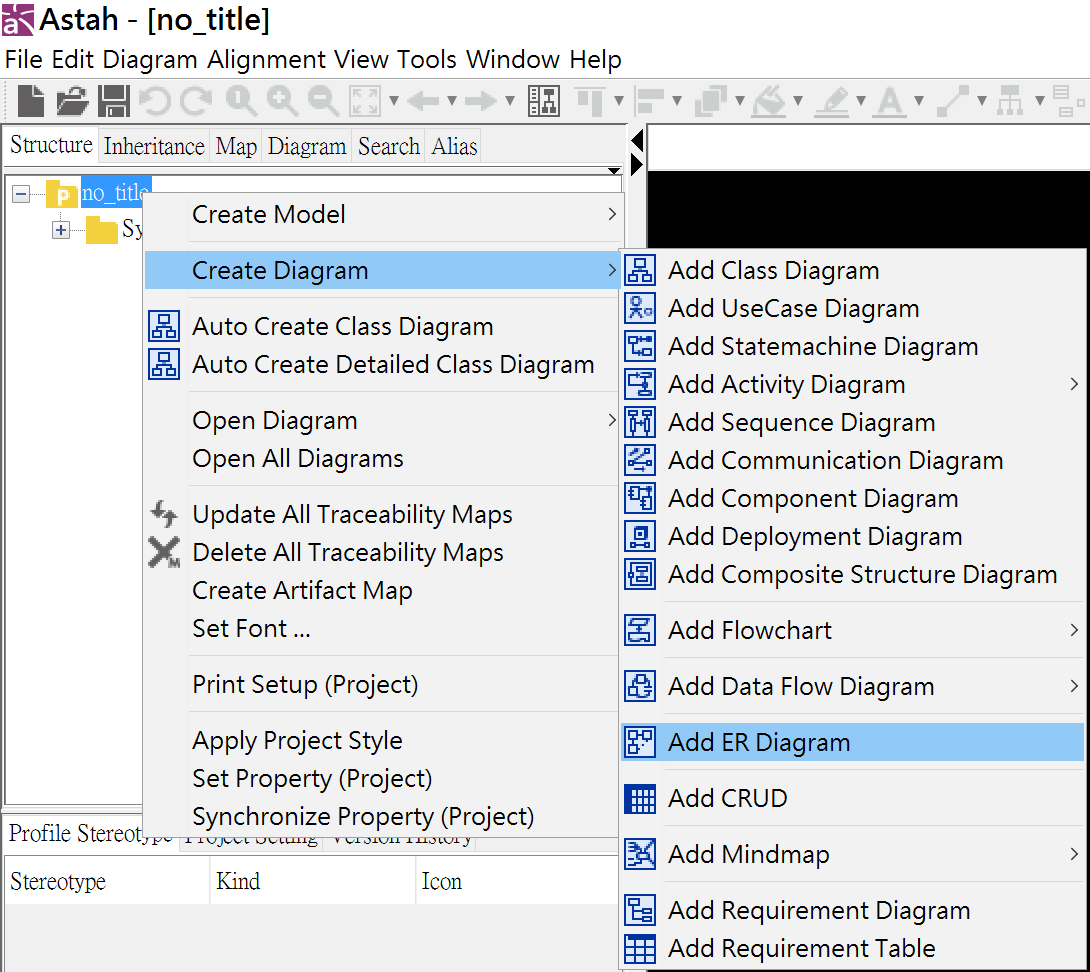Open the font color dropdown arrow
The width and height of the screenshot is (1090, 972).
click(919, 101)
